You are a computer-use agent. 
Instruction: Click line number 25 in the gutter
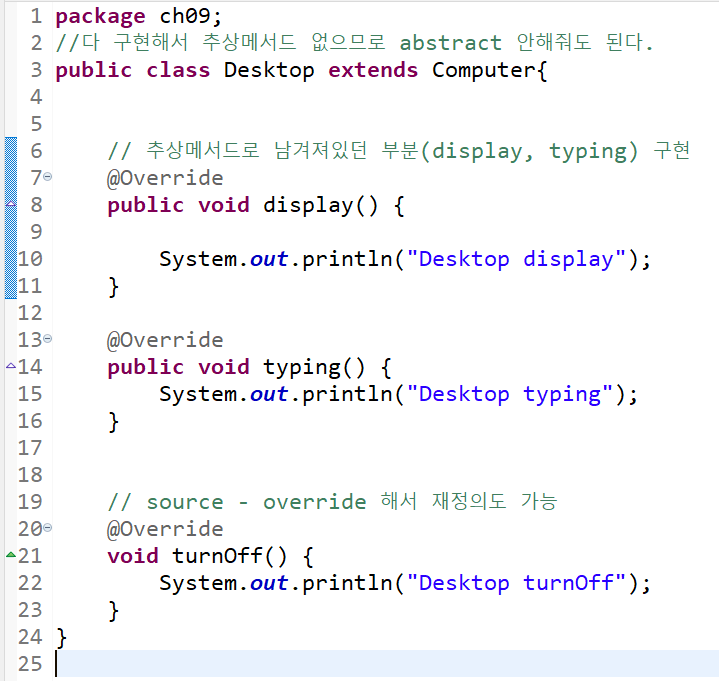pos(30,664)
